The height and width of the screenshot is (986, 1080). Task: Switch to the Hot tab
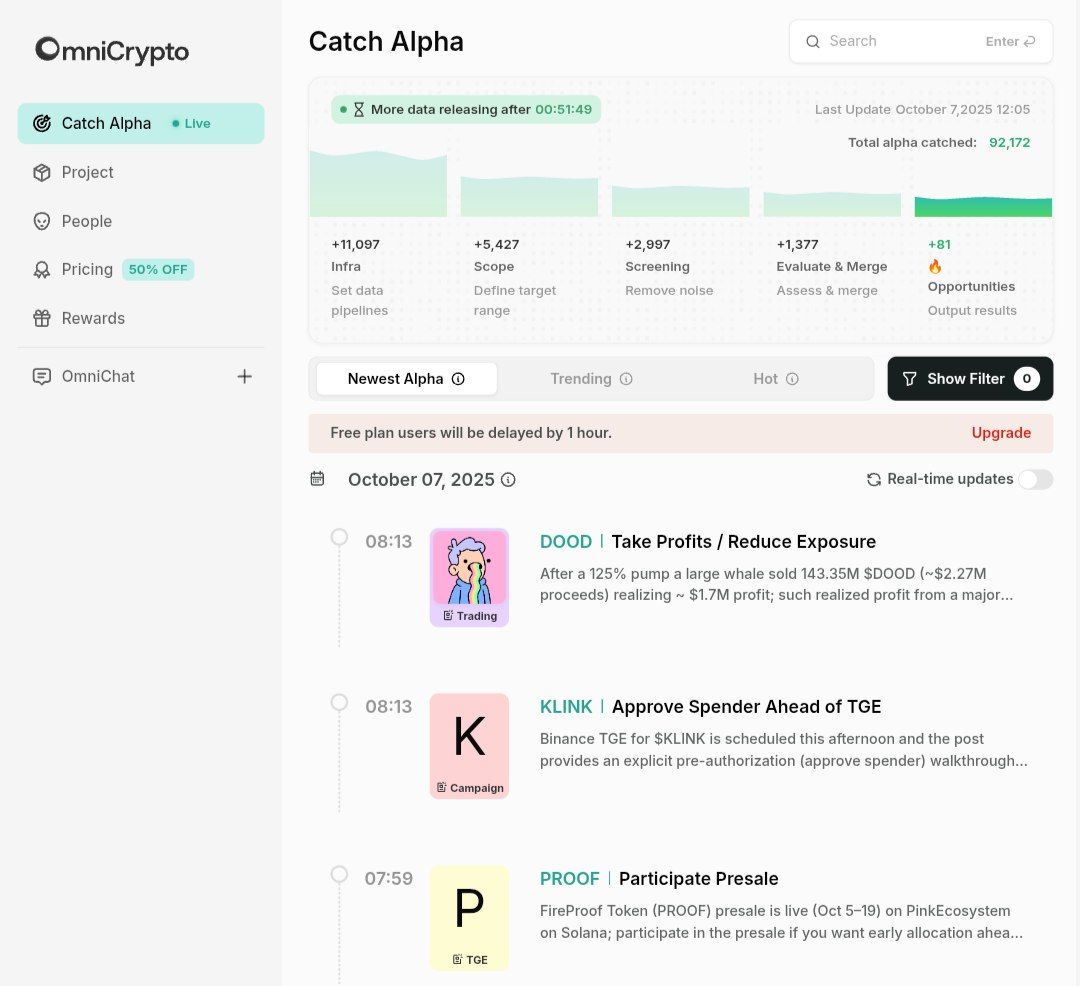[776, 379]
